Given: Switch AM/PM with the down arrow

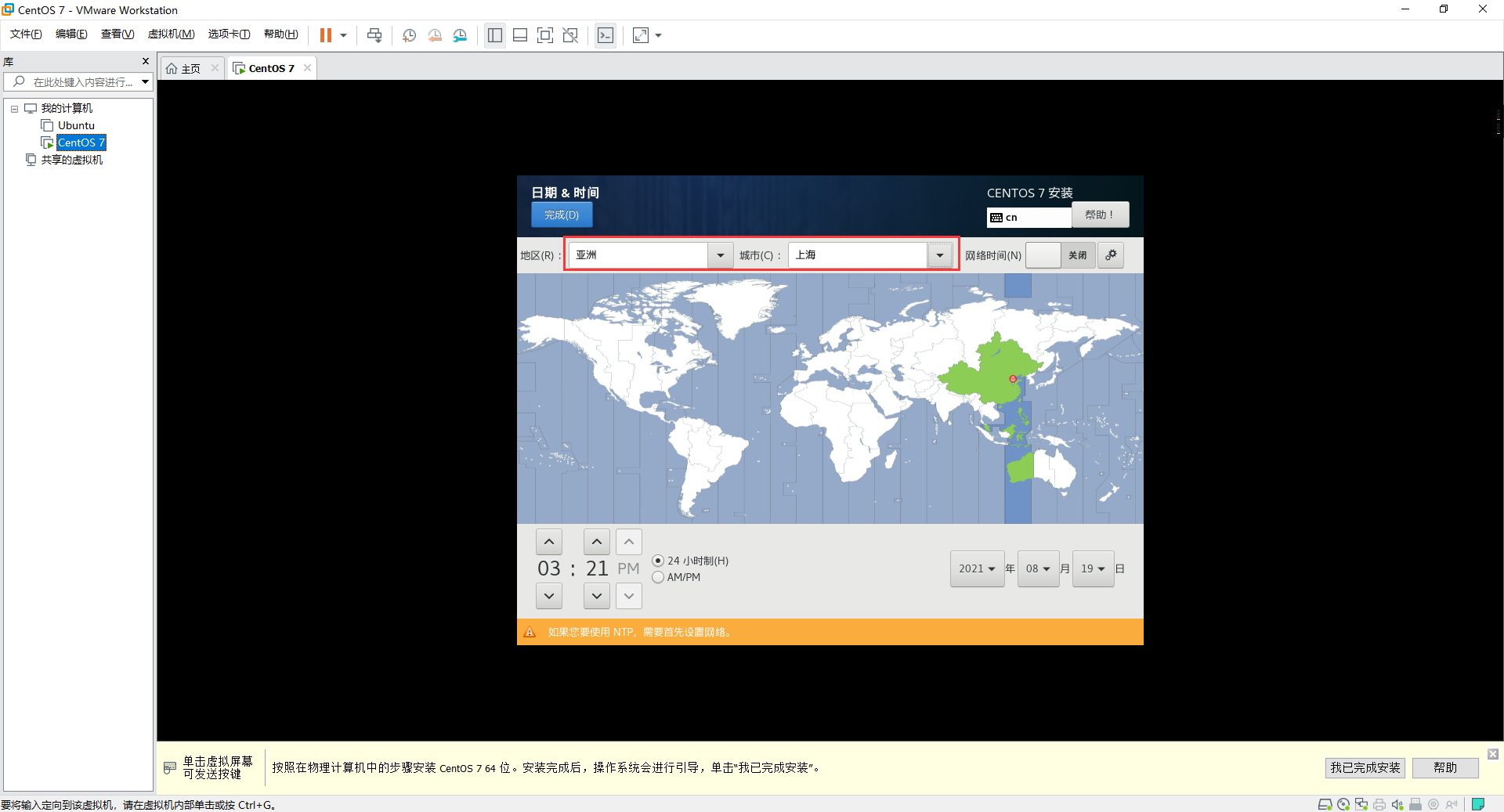Looking at the screenshot, I should [x=629, y=596].
